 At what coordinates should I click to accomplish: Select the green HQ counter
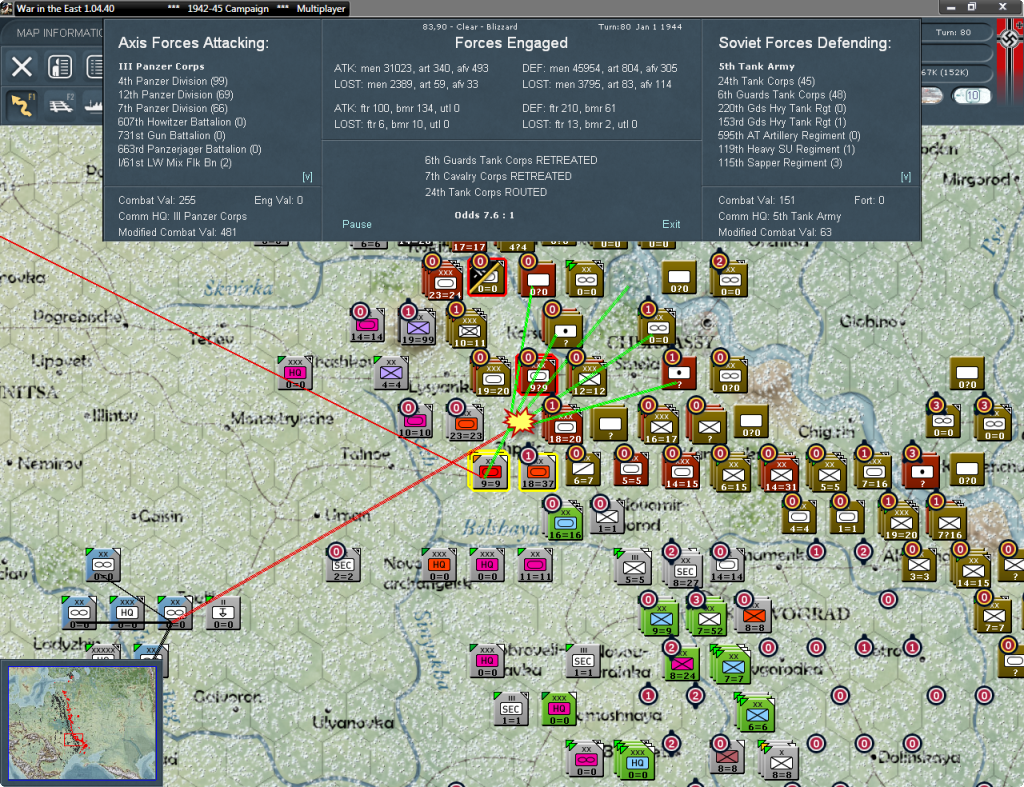pyautogui.click(x=559, y=709)
